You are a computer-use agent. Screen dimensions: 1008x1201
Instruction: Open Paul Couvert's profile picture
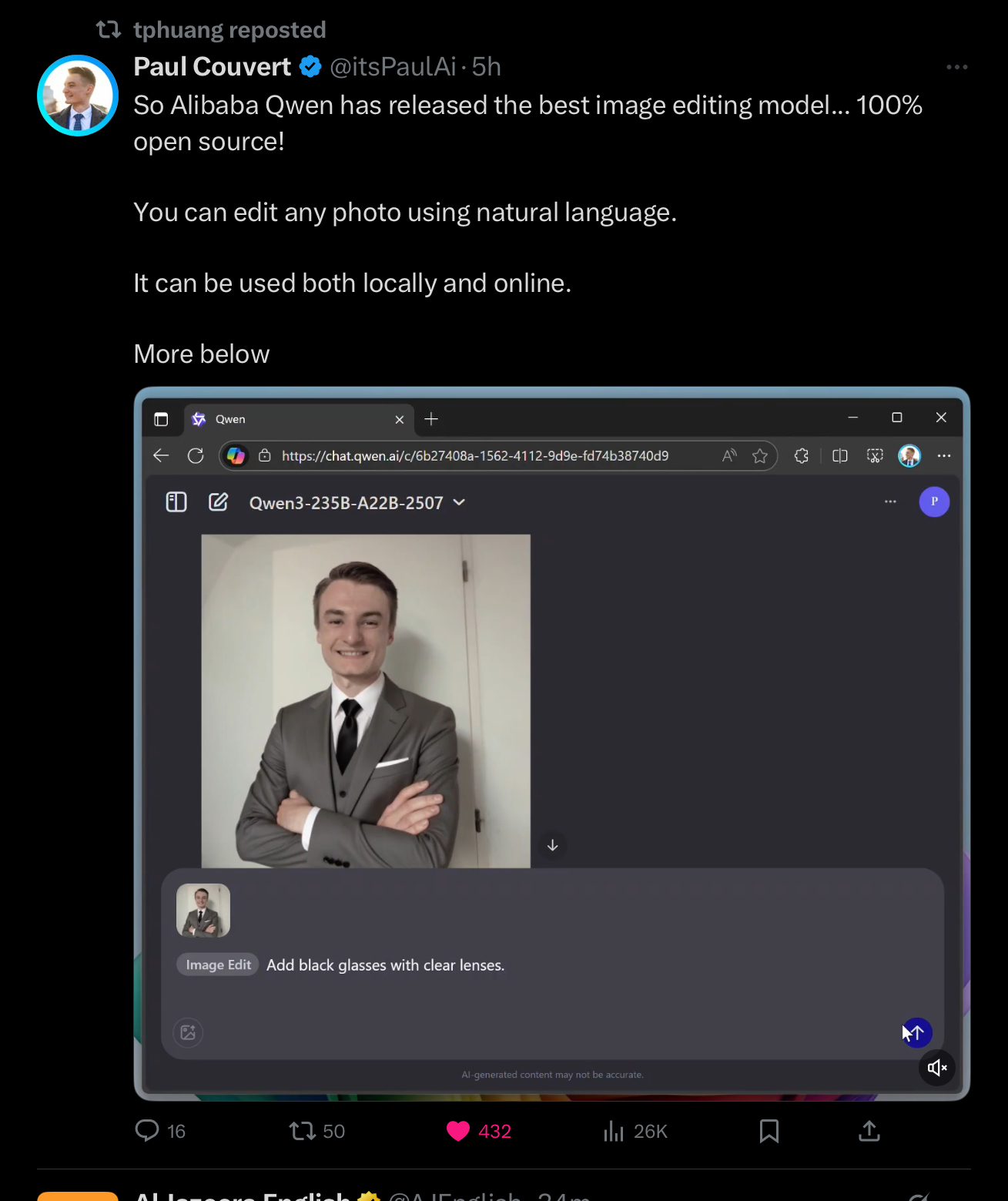(x=78, y=96)
